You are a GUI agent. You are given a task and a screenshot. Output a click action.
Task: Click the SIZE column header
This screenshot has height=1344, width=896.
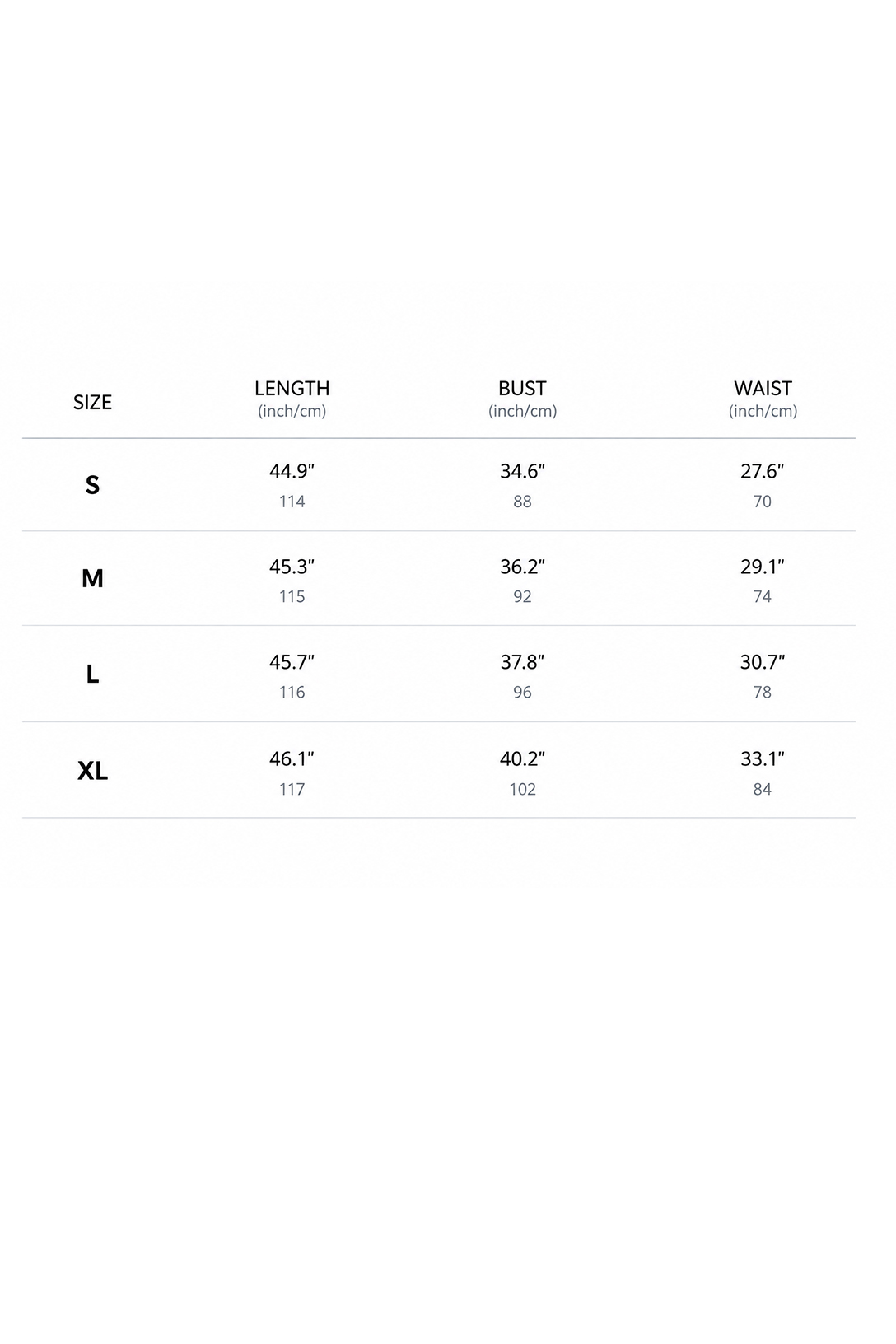[92, 402]
